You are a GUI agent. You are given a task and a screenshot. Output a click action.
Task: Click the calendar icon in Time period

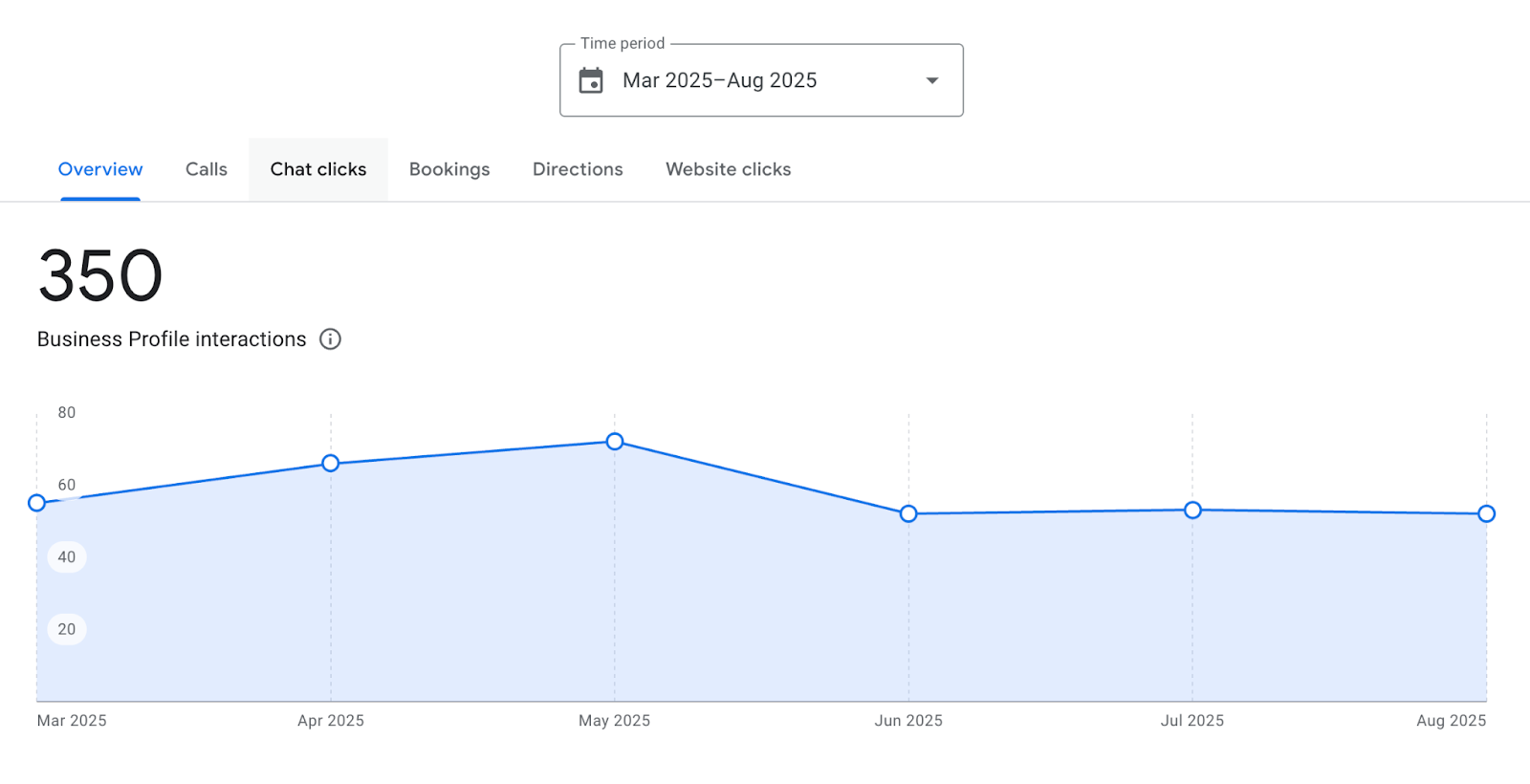coord(591,80)
